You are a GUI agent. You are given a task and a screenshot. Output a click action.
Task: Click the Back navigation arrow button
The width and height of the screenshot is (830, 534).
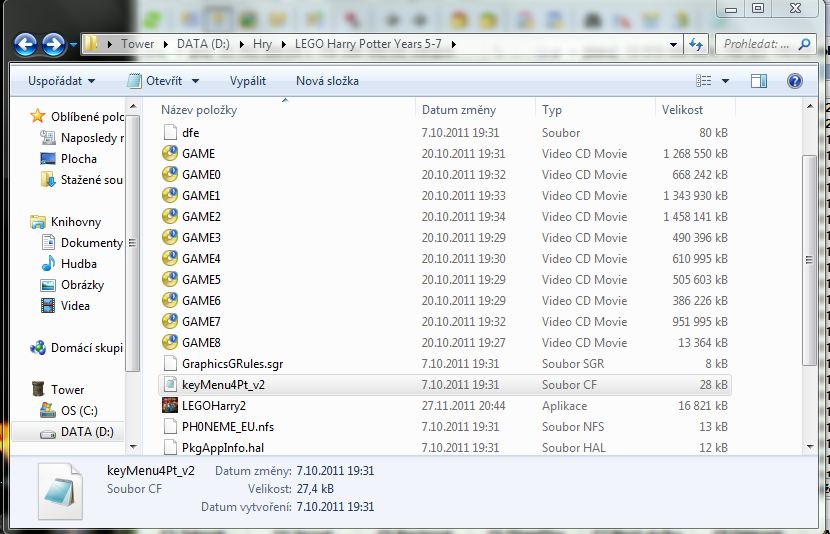coord(26,44)
